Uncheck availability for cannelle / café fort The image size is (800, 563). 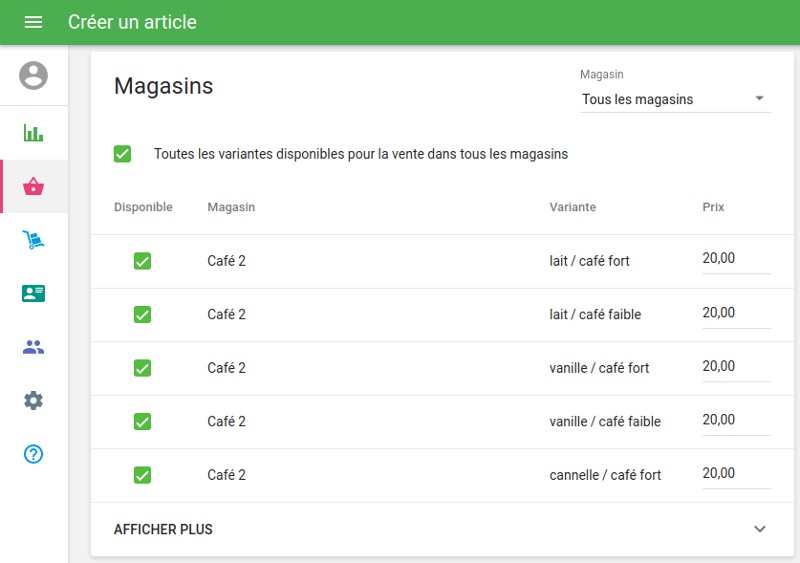pos(142,475)
